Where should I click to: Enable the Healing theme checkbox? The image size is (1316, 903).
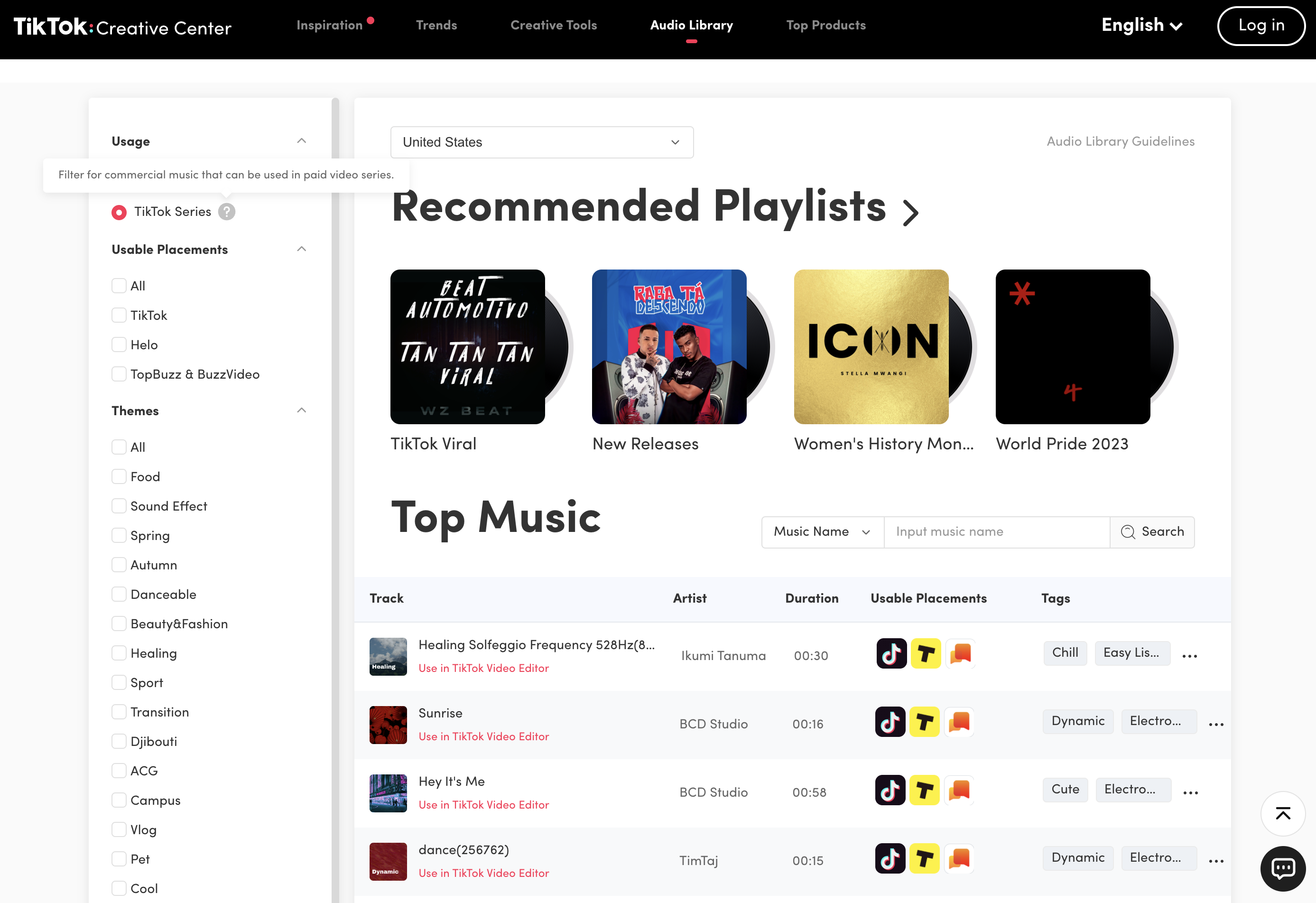click(x=118, y=653)
